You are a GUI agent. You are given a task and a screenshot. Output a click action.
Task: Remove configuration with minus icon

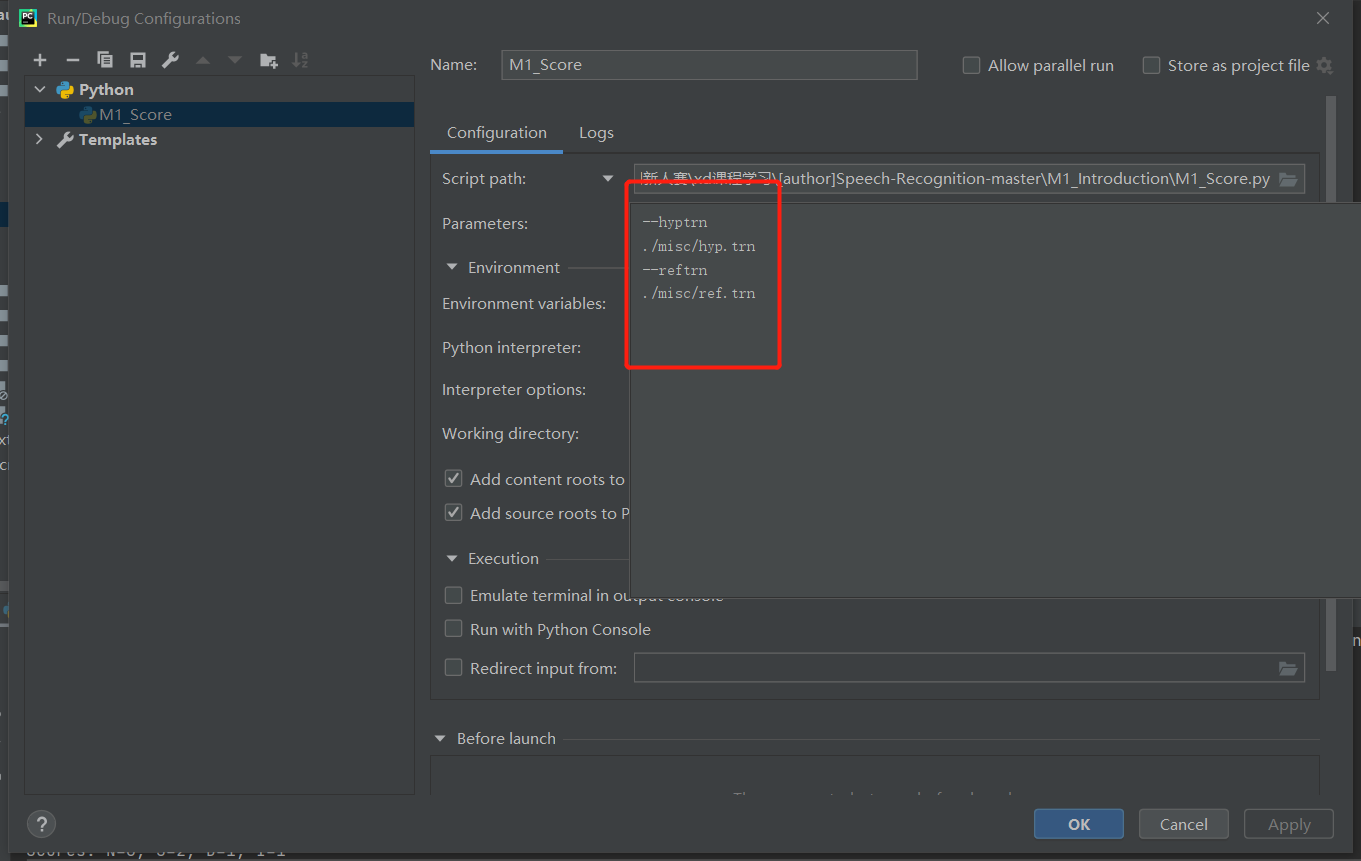(x=72, y=60)
